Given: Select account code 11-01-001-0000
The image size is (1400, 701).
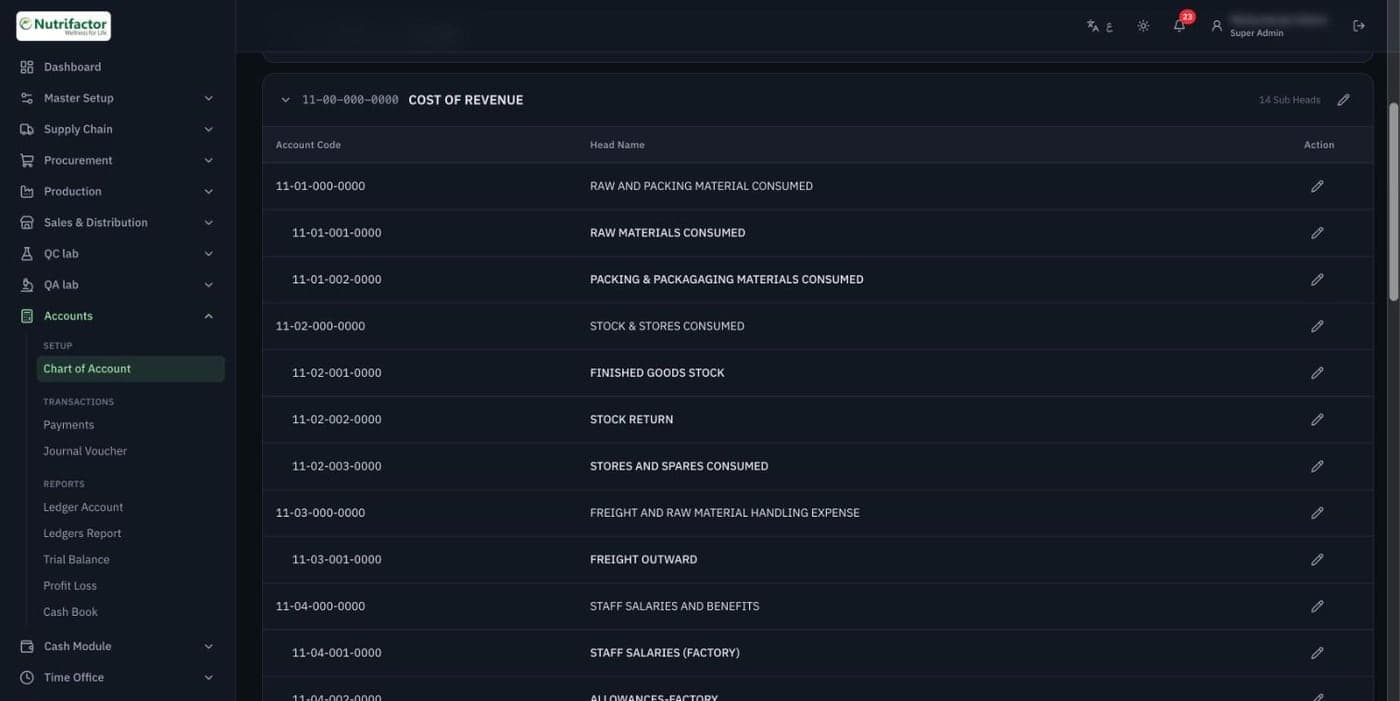Looking at the screenshot, I should click(x=336, y=233).
